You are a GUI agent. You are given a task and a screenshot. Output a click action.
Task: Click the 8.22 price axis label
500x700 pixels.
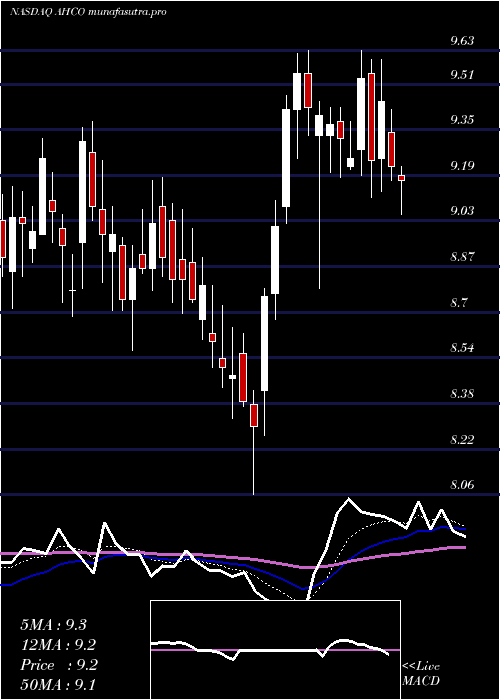click(x=462, y=440)
